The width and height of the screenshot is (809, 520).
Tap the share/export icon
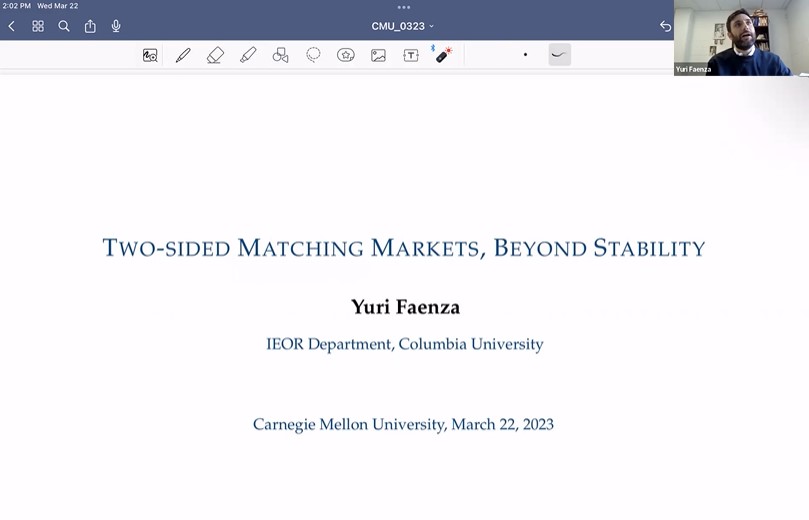(x=90, y=26)
